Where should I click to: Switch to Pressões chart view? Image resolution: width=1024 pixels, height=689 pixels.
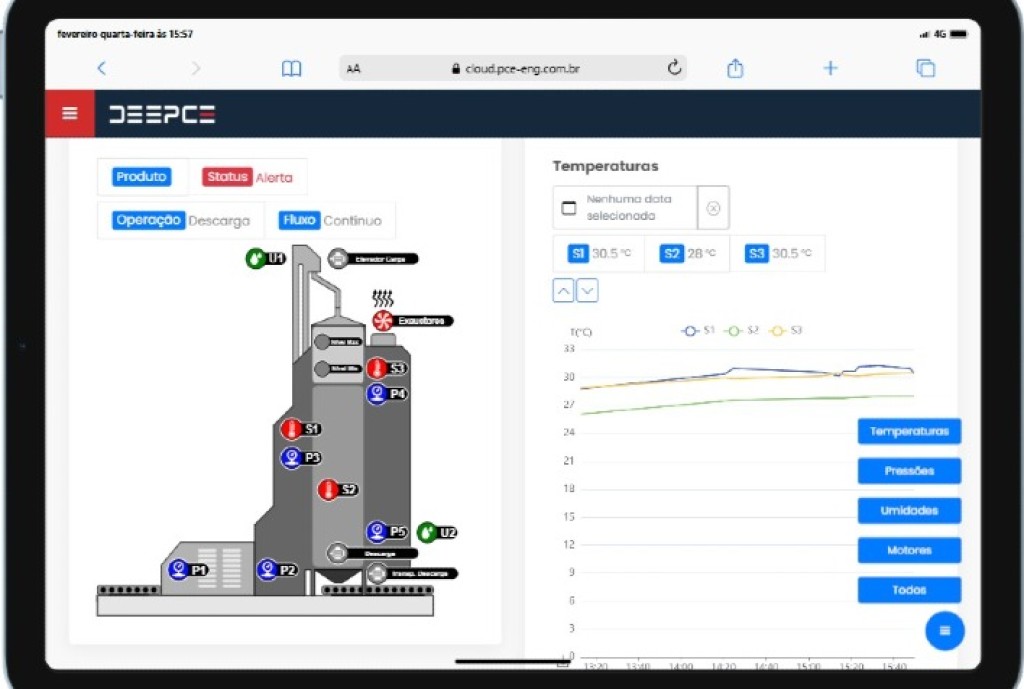[909, 471]
